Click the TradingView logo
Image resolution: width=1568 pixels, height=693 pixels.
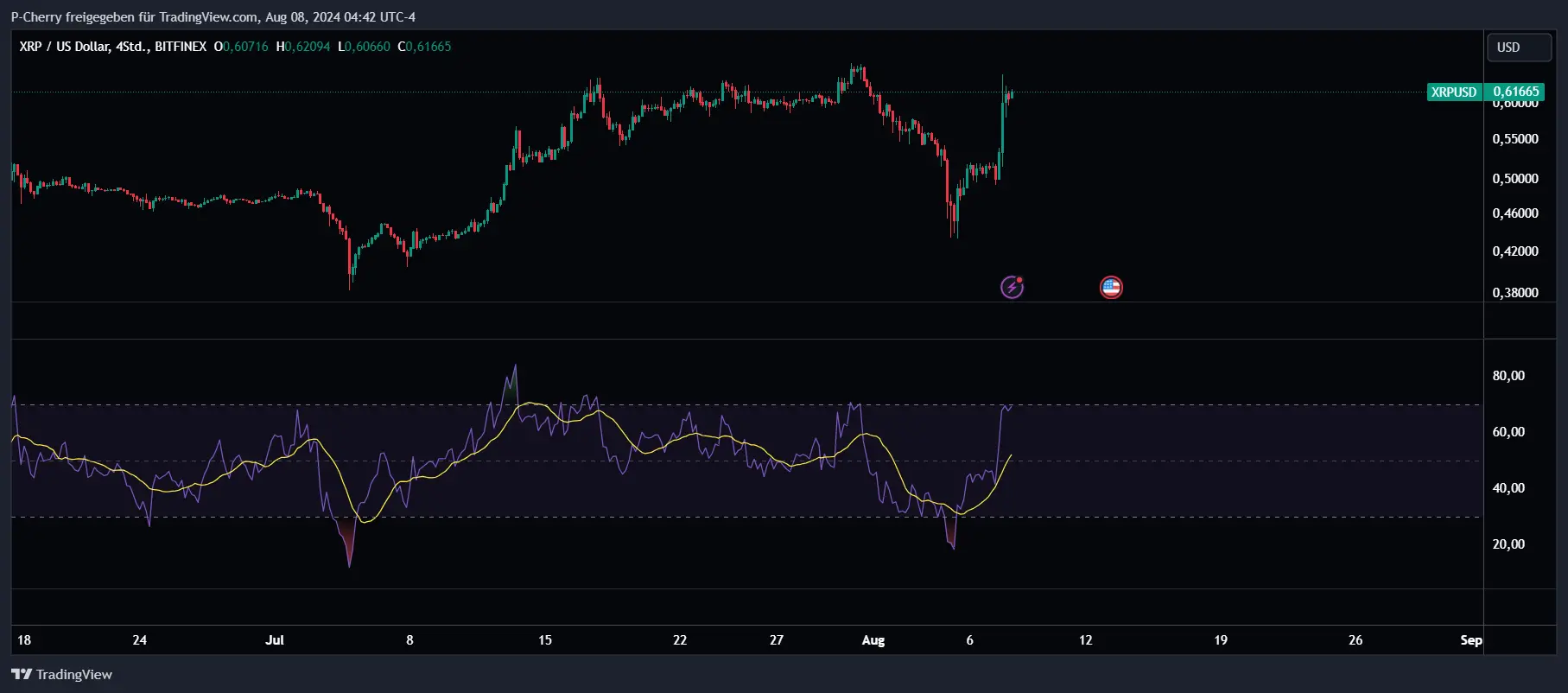[61, 674]
